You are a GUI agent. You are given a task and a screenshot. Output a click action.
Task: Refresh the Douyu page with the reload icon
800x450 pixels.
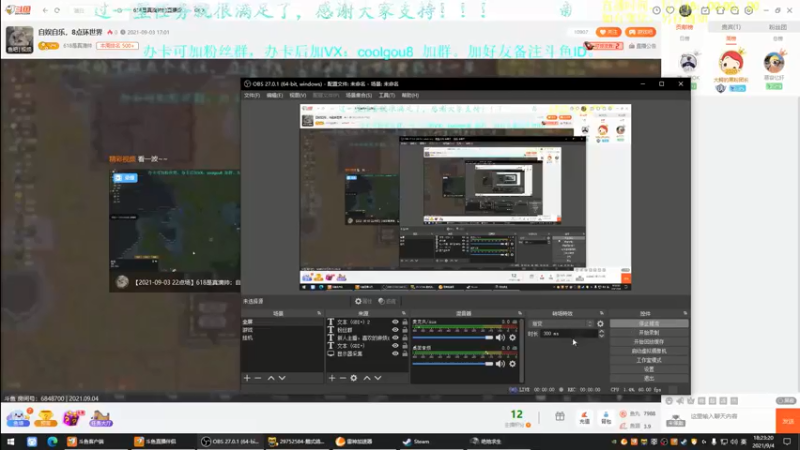point(57,10)
